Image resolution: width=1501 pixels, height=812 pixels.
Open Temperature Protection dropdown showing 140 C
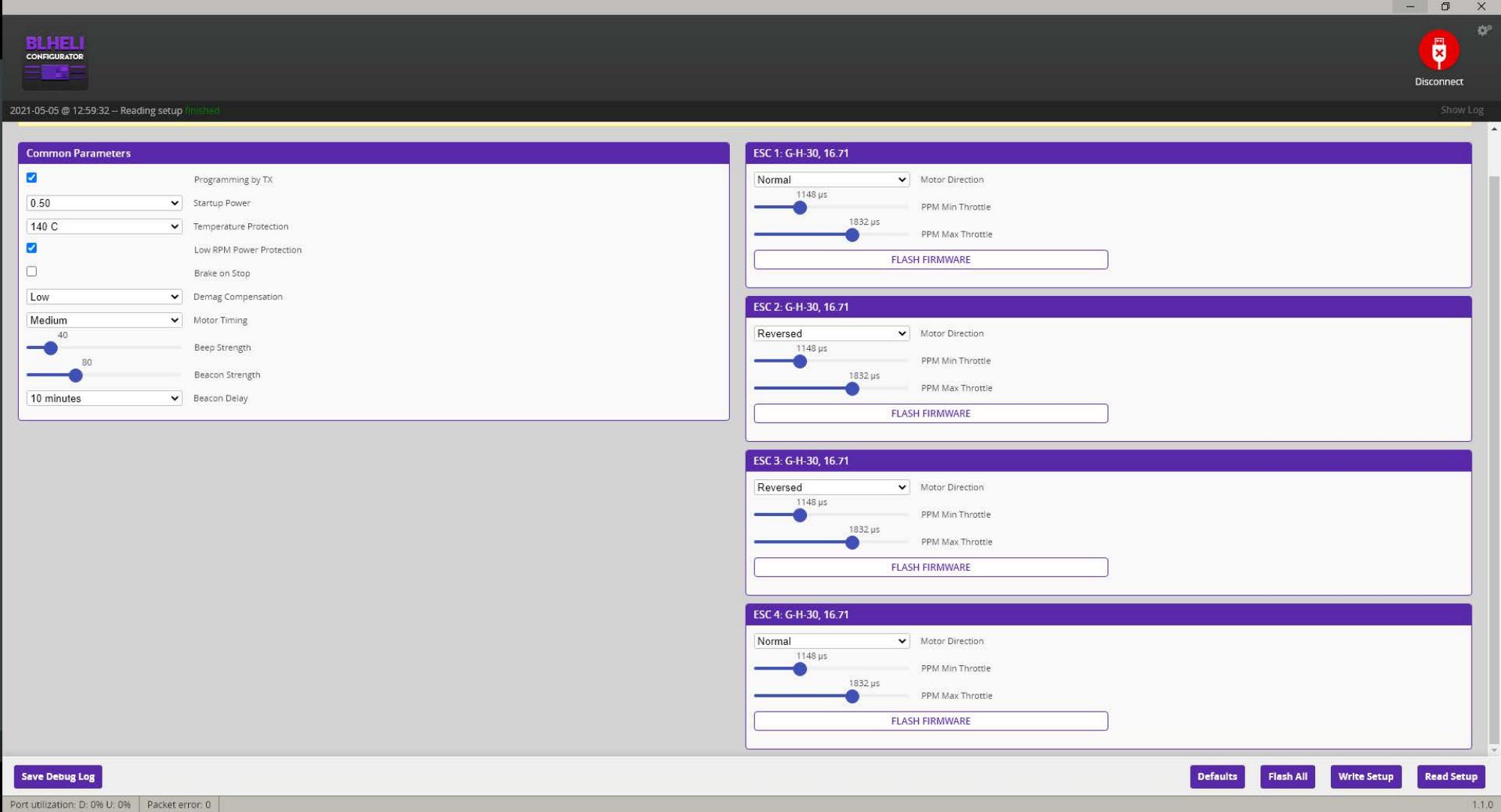104,226
